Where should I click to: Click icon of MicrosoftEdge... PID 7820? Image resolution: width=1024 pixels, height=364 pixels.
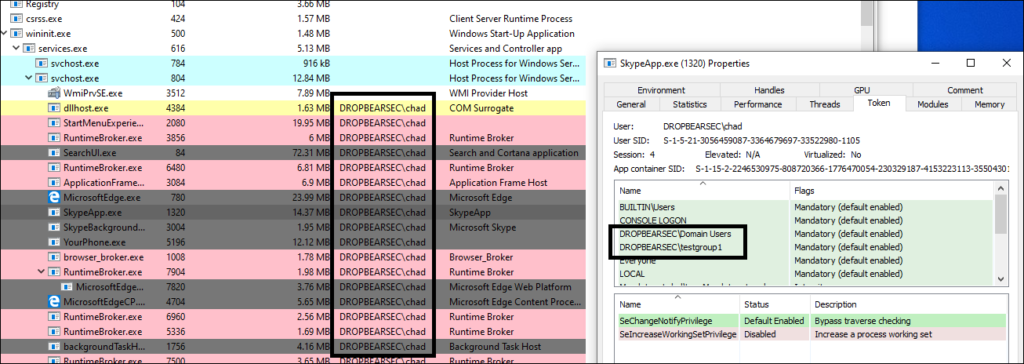pos(67,287)
